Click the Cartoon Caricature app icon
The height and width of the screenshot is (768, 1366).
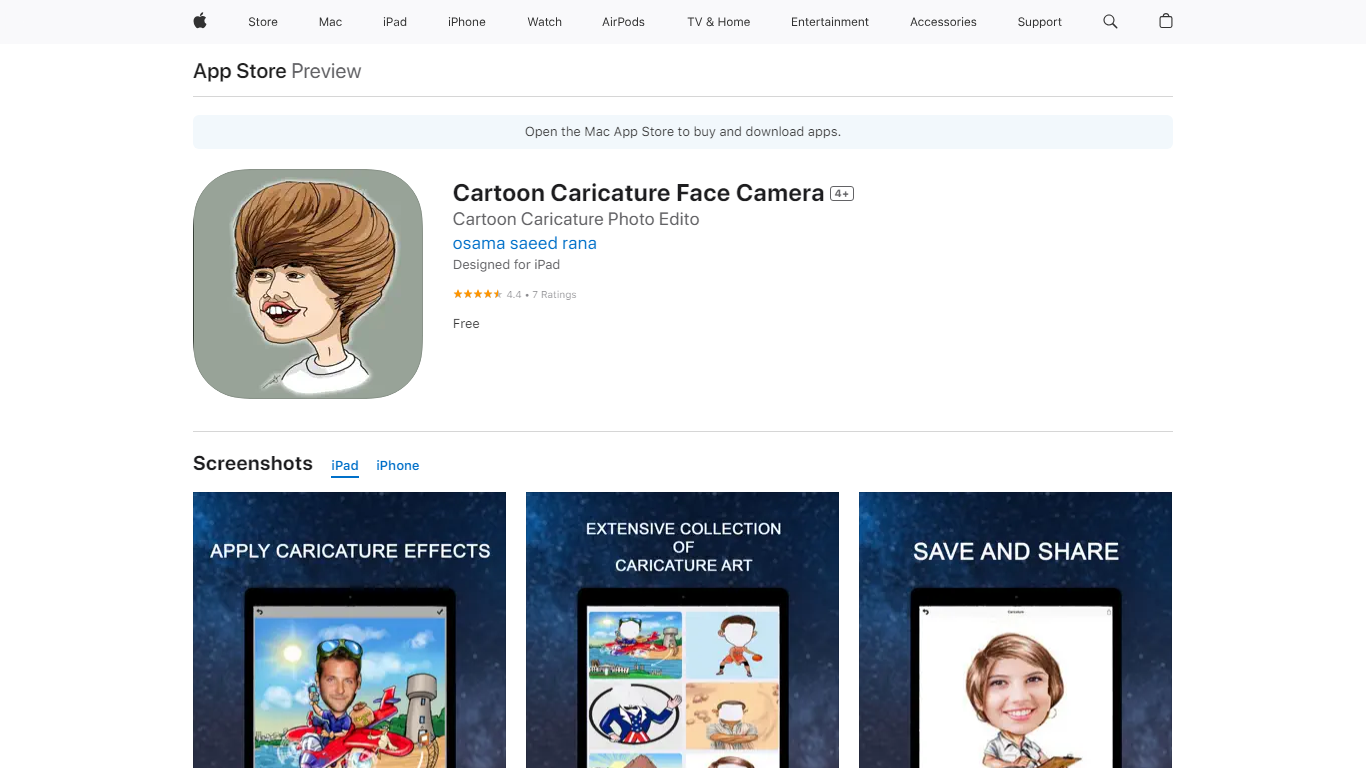tap(308, 284)
